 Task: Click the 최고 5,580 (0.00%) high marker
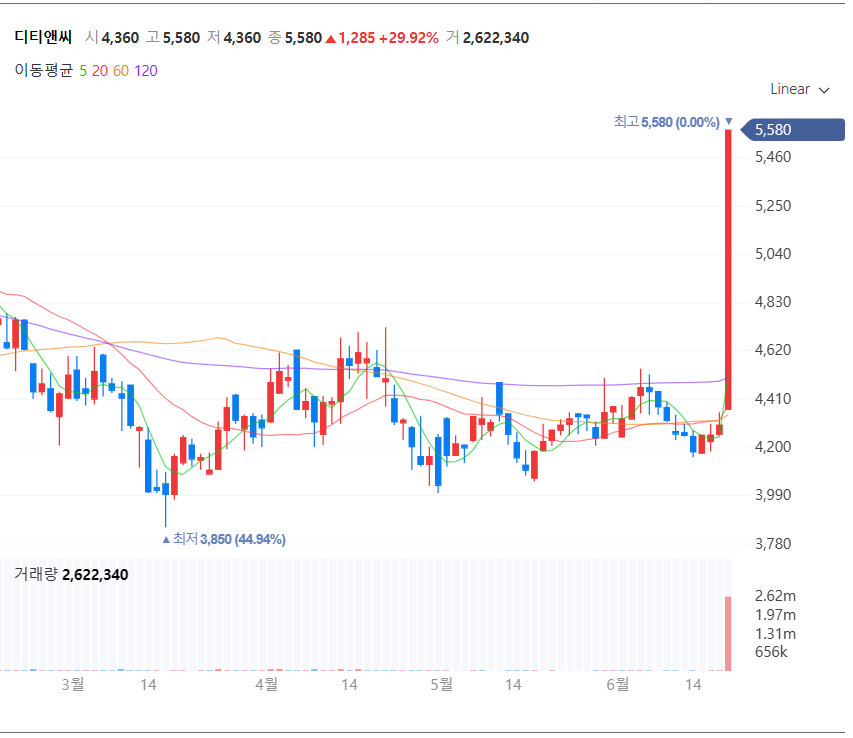click(x=673, y=122)
